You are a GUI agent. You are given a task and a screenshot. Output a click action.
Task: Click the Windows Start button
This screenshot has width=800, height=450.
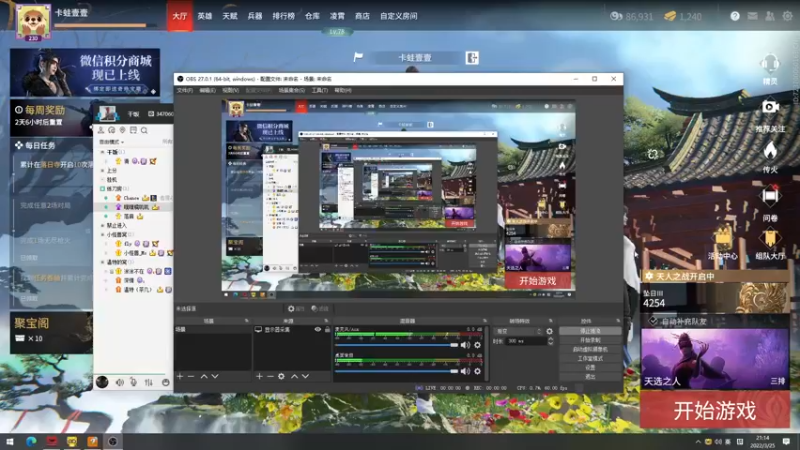coord(10,441)
